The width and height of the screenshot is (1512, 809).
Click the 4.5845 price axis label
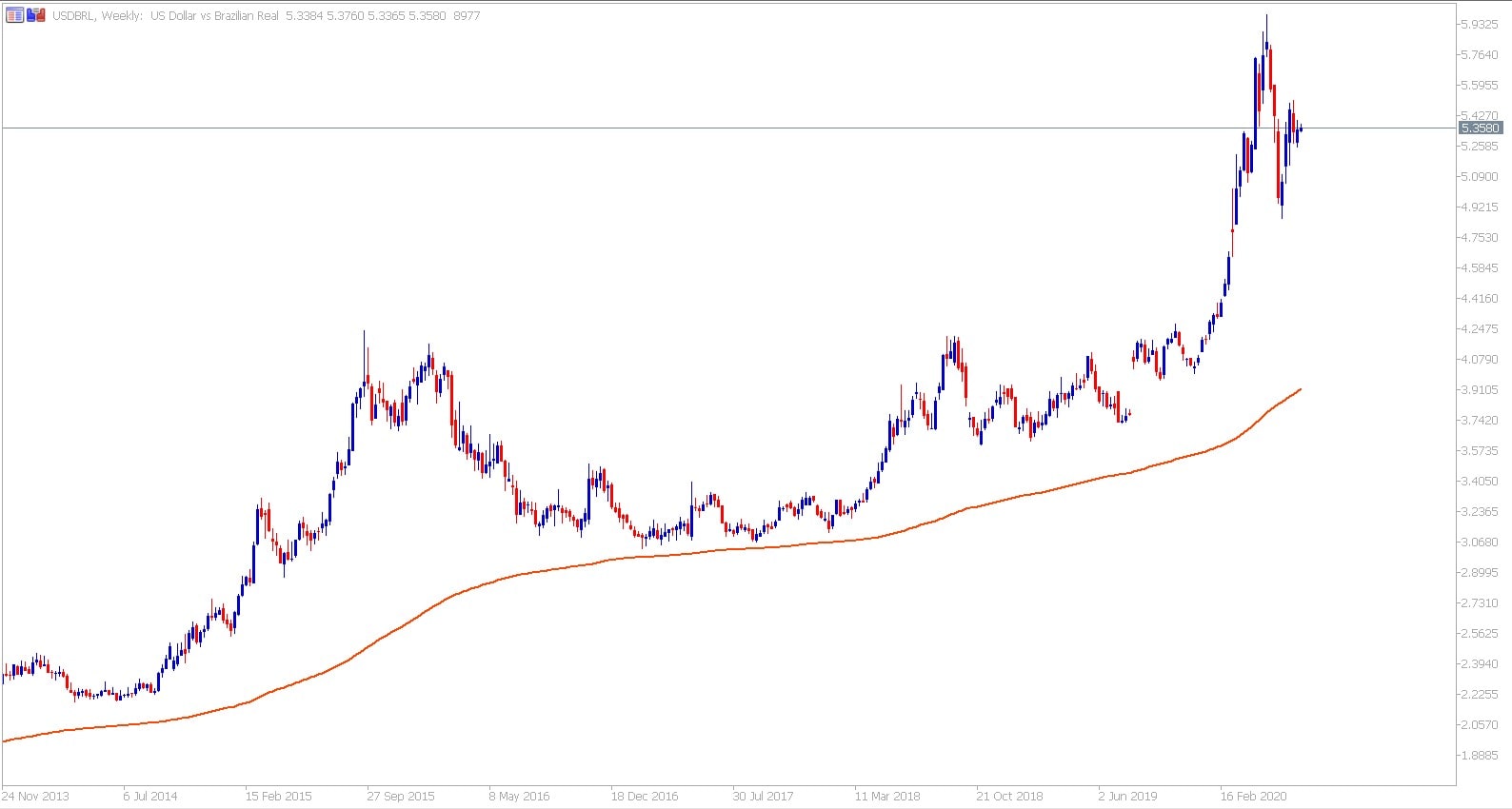pos(1479,268)
